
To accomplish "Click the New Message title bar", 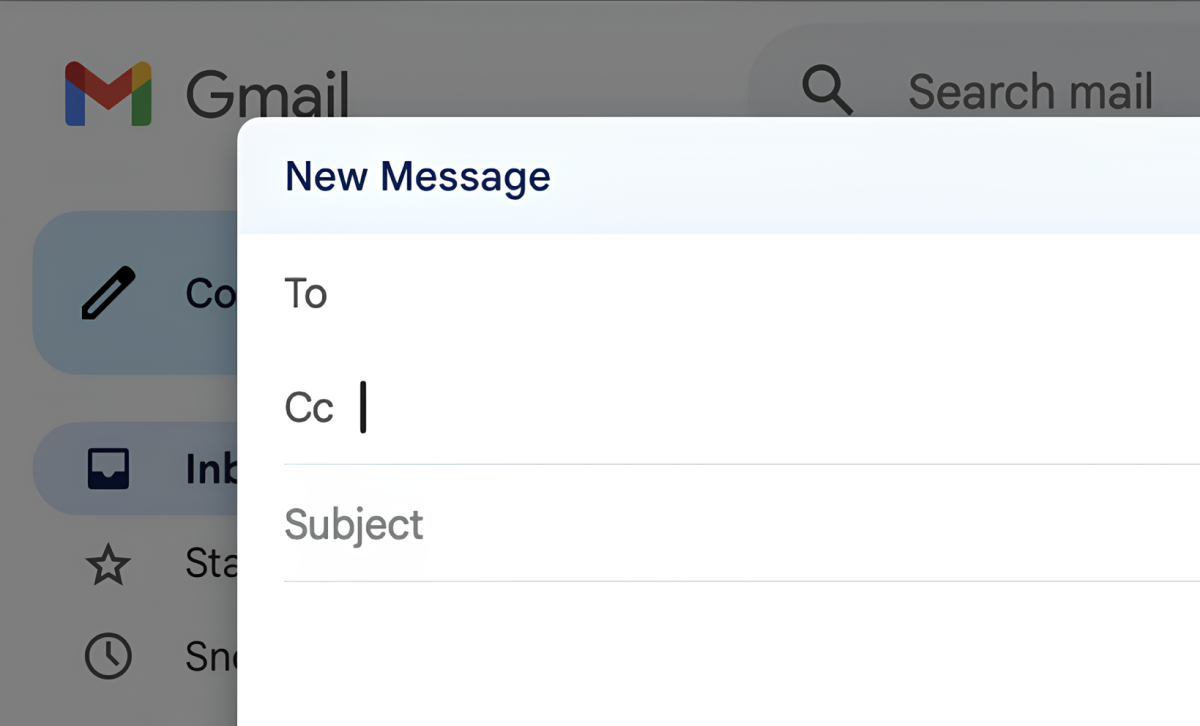I will tap(700, 177).
